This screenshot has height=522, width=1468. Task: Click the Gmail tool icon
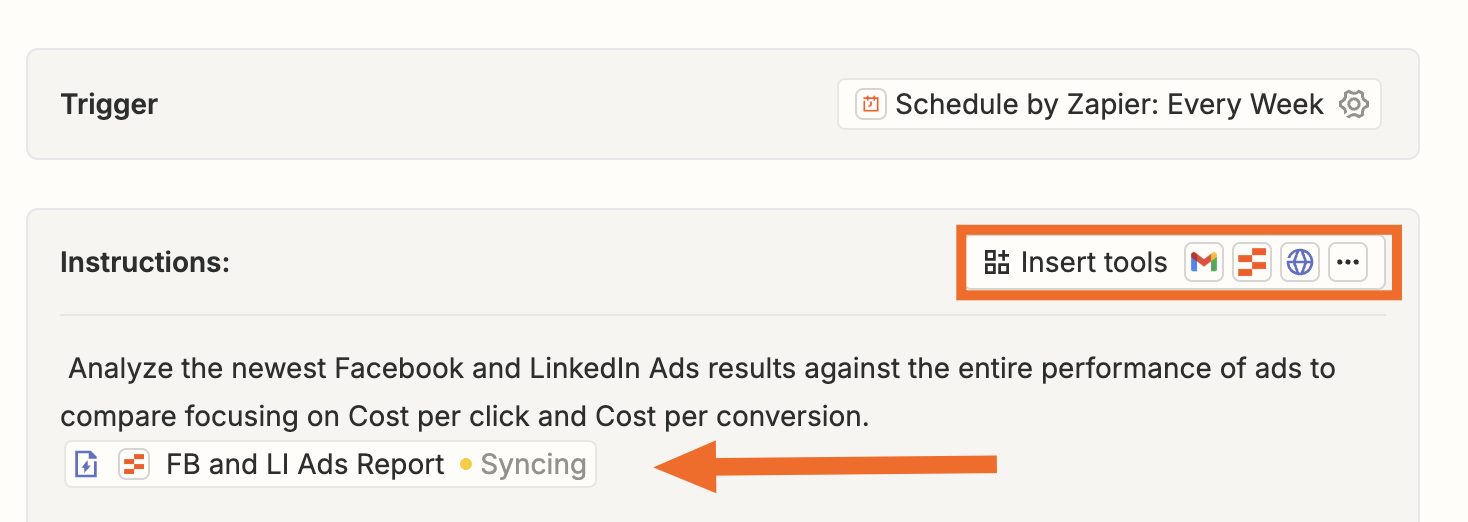tap(1204, 263)
